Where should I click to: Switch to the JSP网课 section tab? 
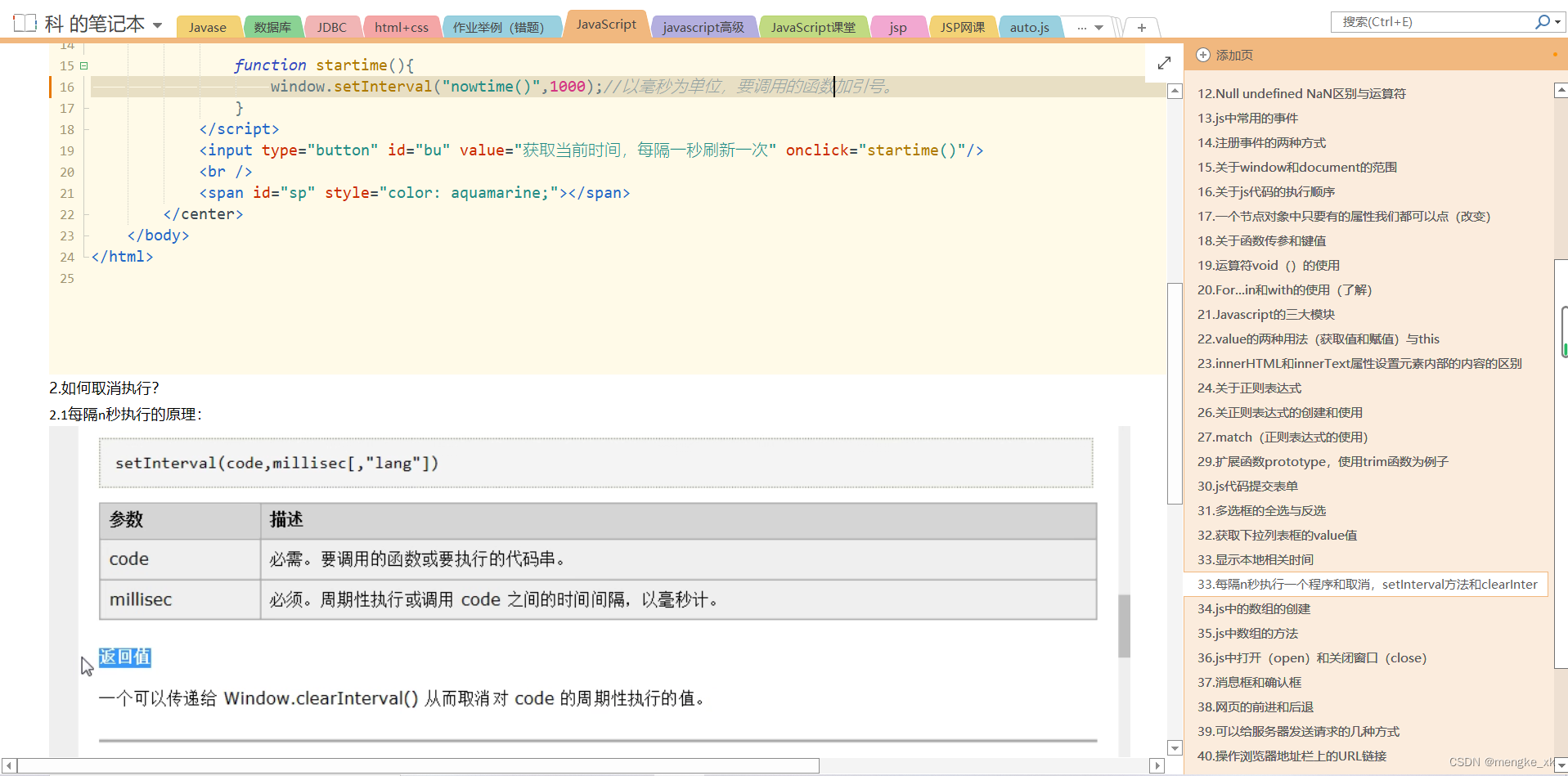963,26
